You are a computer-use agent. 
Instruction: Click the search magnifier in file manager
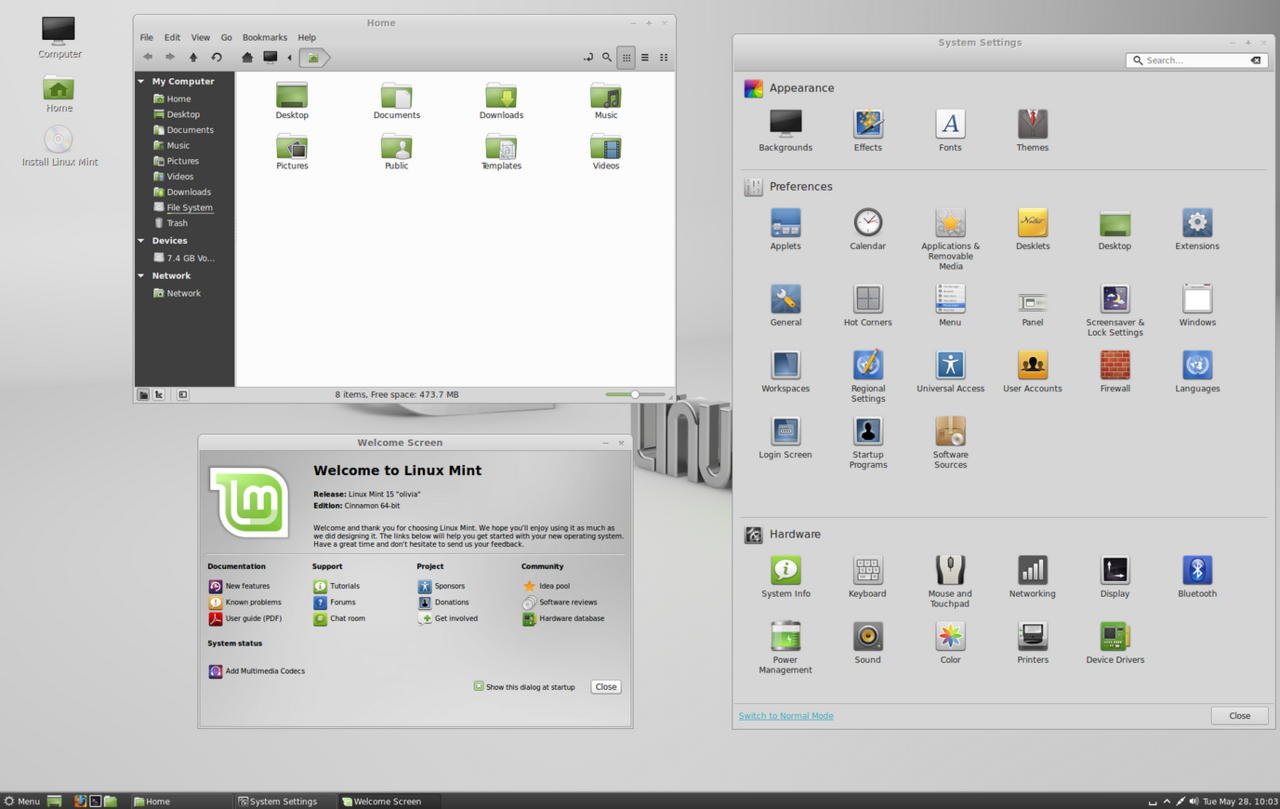(x=607, y=57)
